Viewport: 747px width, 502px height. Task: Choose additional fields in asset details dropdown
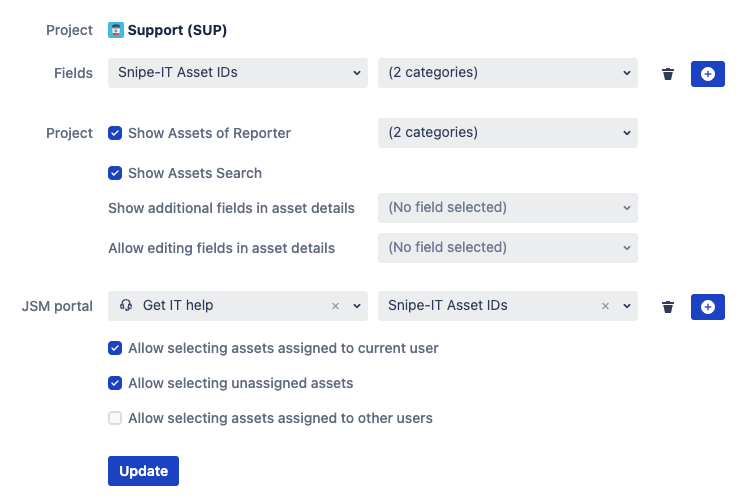coord(507,208)
